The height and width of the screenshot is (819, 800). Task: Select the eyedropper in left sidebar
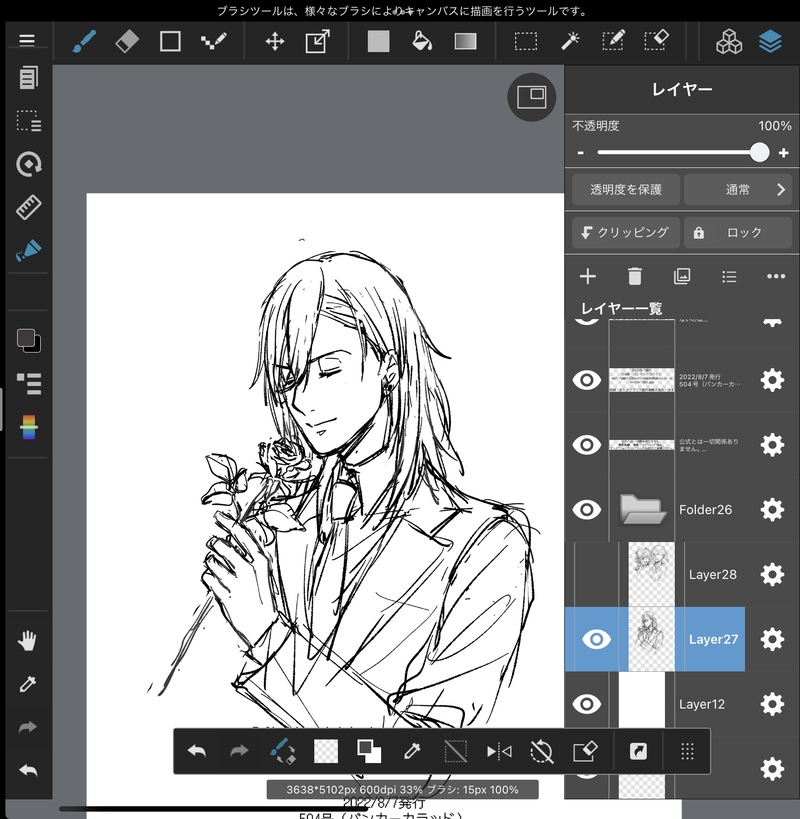(x=27, y=684)
